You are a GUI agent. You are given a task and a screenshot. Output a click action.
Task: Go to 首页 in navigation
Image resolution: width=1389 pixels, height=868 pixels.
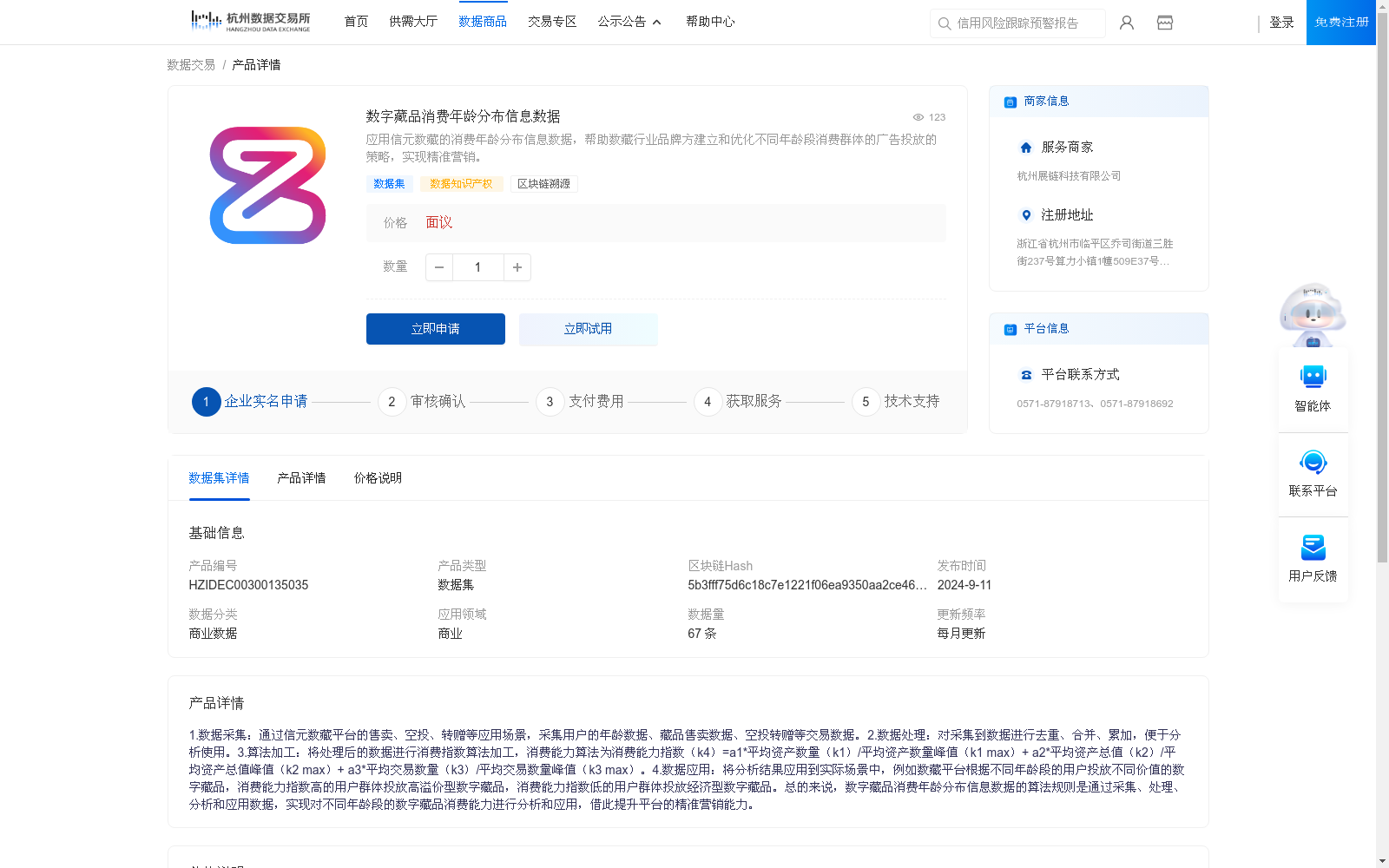tap(356, 22)
